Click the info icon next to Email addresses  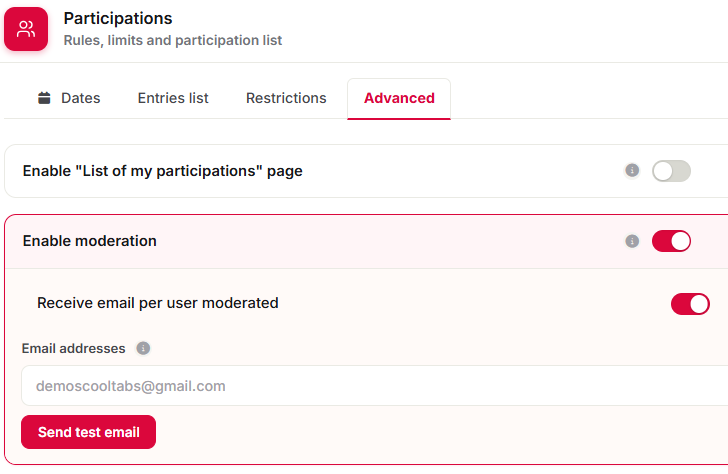click(143, 348)
